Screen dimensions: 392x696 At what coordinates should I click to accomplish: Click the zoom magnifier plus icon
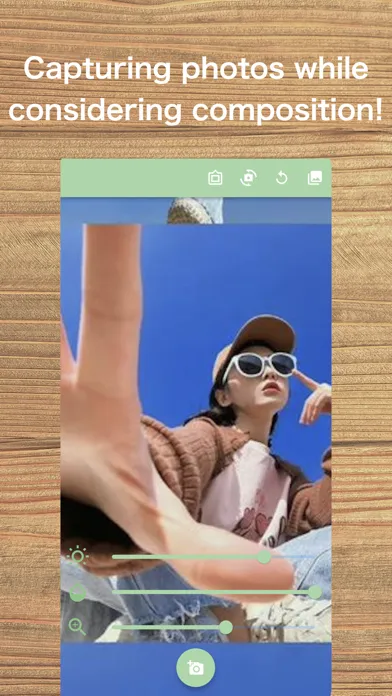[x=77, y=627]
